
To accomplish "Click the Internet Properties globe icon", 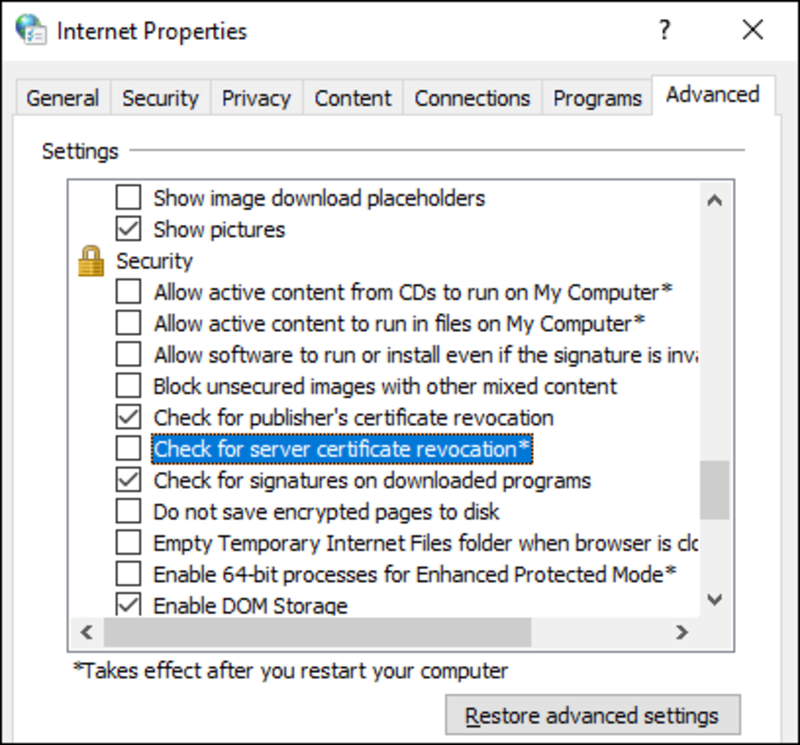I will [29, 31].
